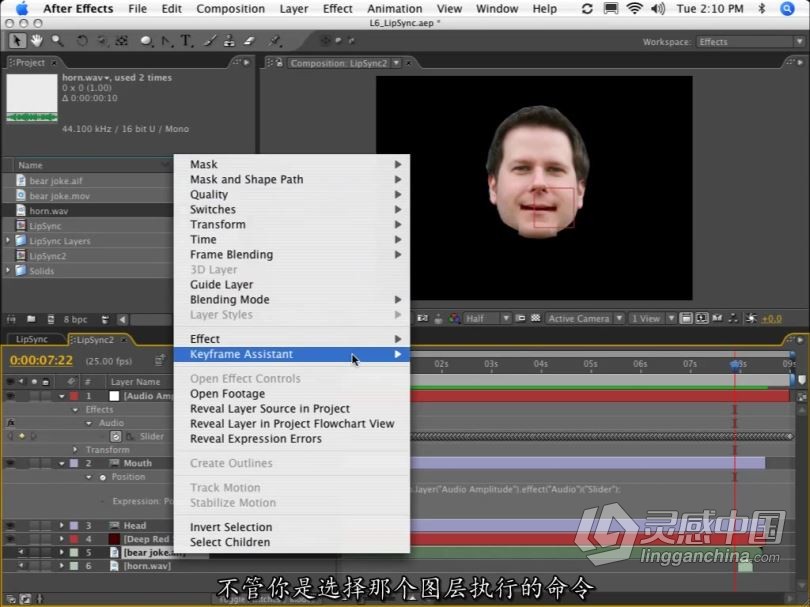Toggle audio speaker for bear joke layer

[x=21, y=552]
